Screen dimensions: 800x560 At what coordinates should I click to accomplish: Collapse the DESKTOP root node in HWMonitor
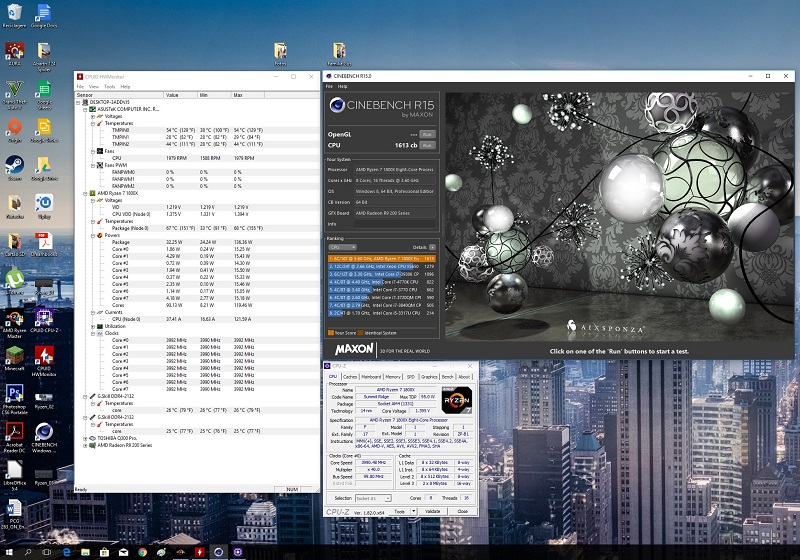pyautogui.click(x=79, y=102)
